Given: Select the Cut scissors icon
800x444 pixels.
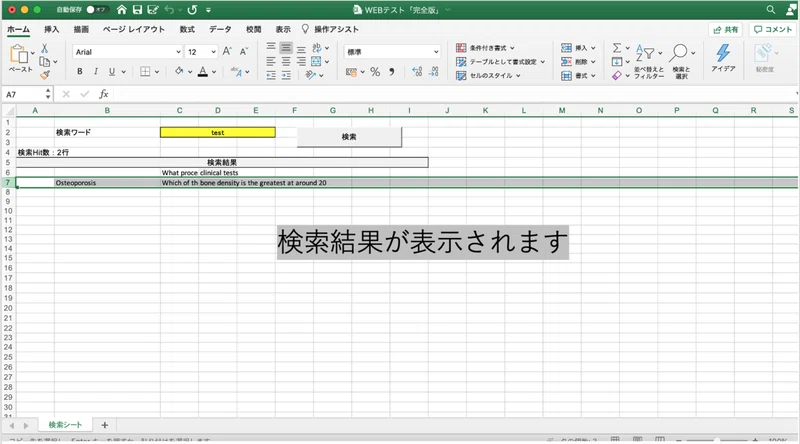Looking at the screenshot, I should pos(44,48).
